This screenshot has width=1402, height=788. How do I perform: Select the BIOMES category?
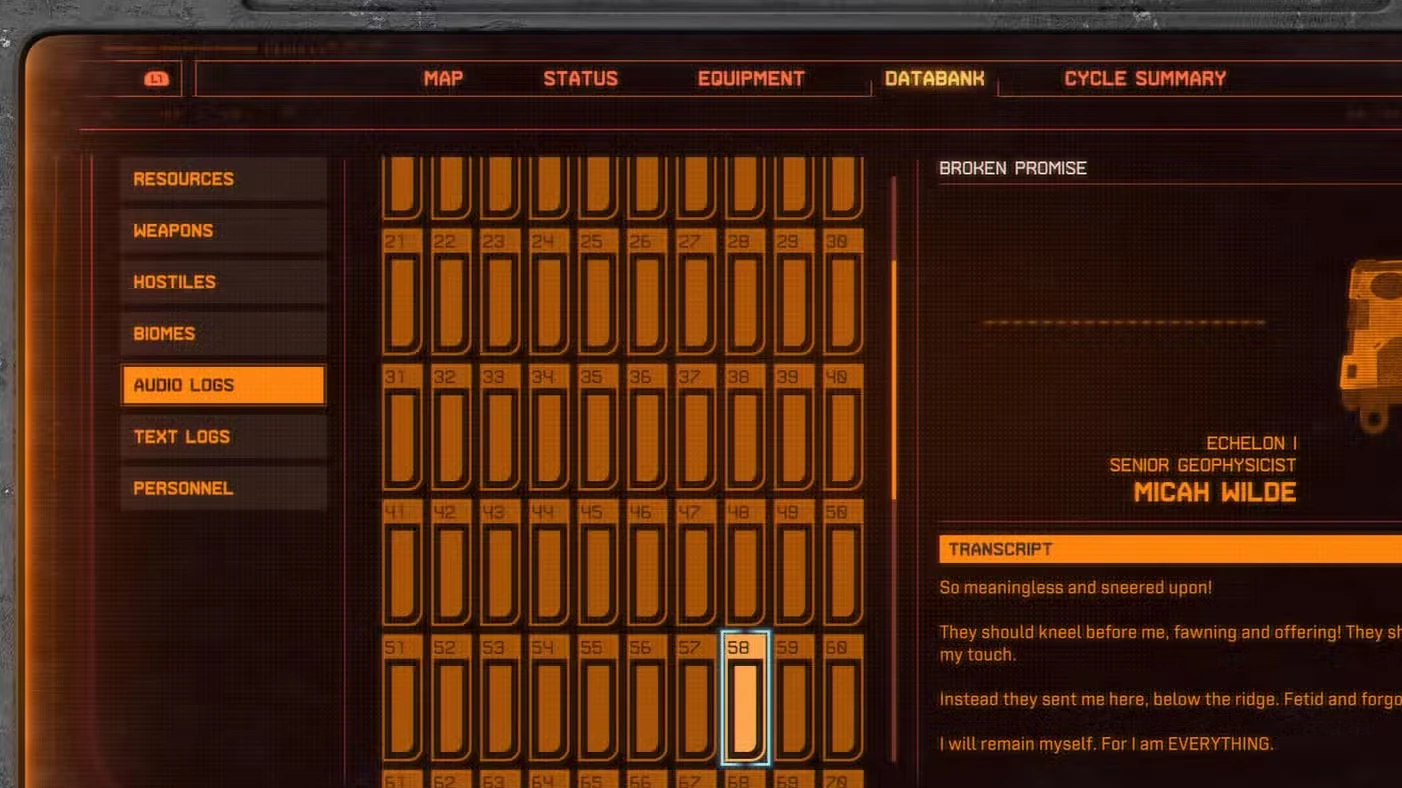coord(224,334)
